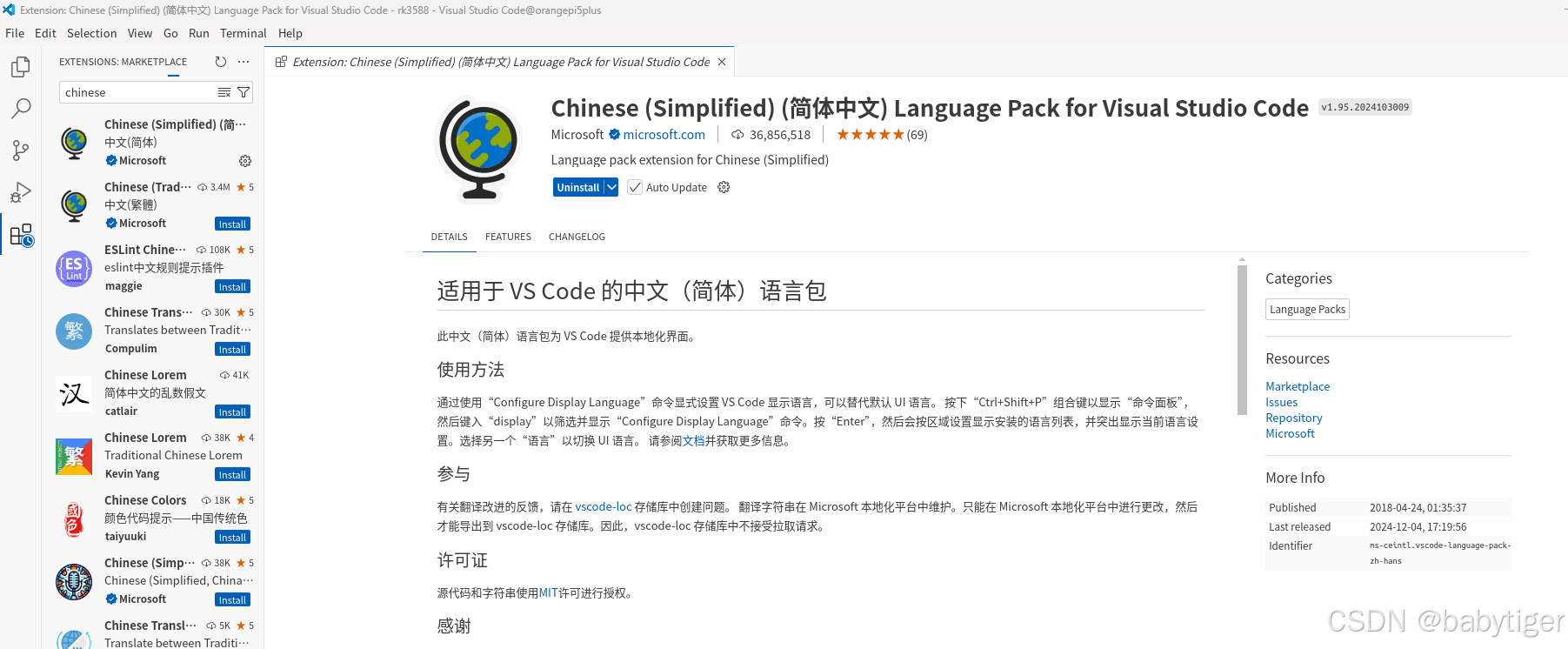Open the Explorer view in activity bar
Viewport: 1568px width, 649px height.
pyautogui.click(x=21, y=67)
